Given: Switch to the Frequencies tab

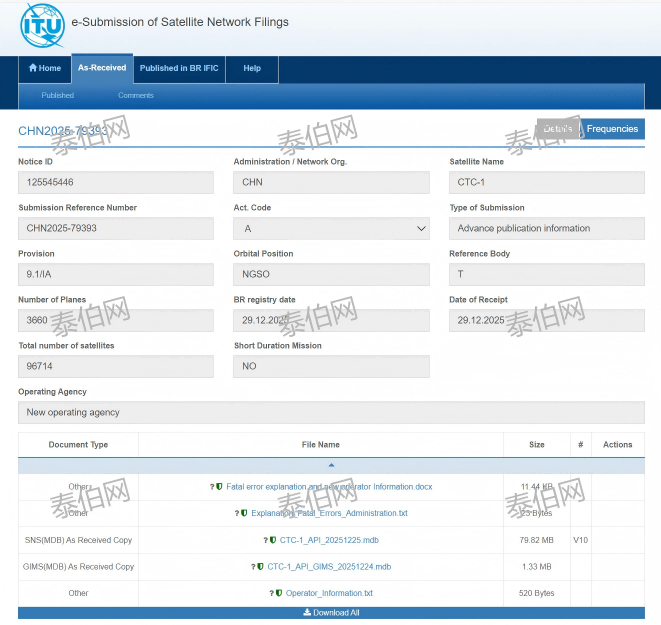Looking at the screenshot, I should pos(612,129).
